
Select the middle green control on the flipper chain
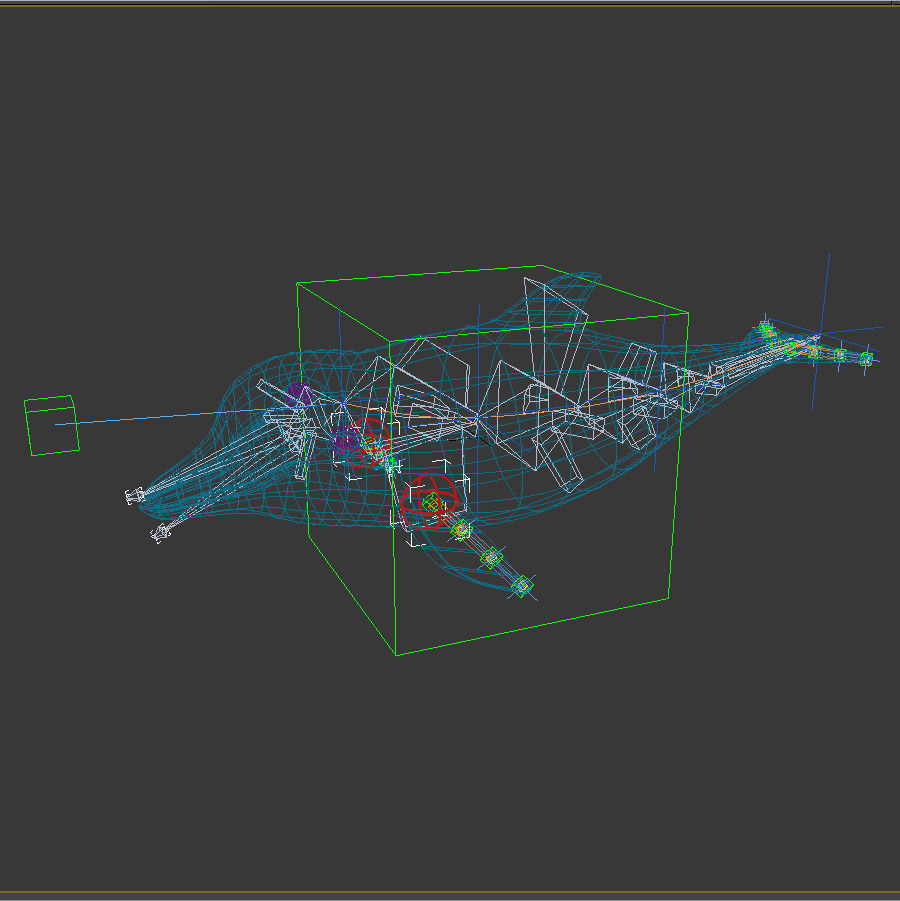491,557
